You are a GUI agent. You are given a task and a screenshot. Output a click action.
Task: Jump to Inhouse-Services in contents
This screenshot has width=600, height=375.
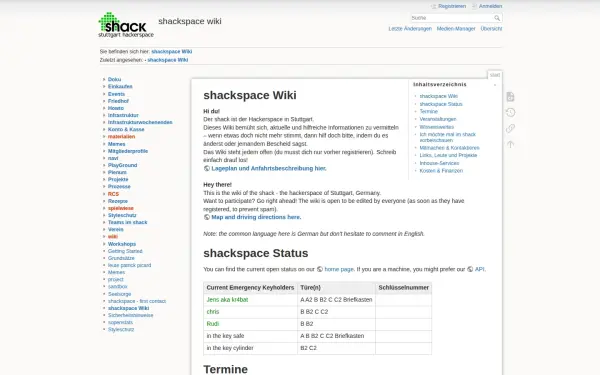tap(439, 163)
